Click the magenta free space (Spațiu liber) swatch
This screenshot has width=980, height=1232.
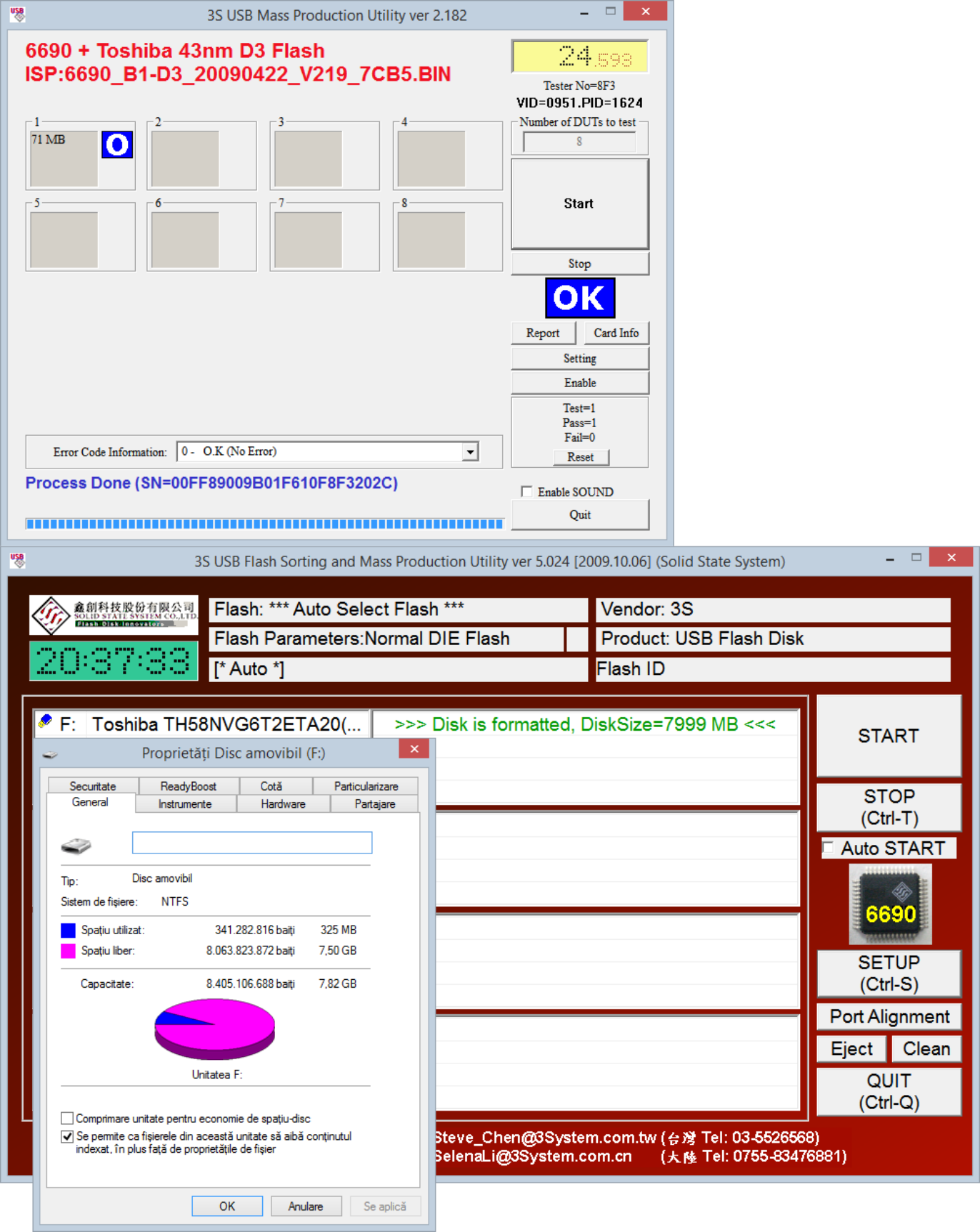point(68,951)
